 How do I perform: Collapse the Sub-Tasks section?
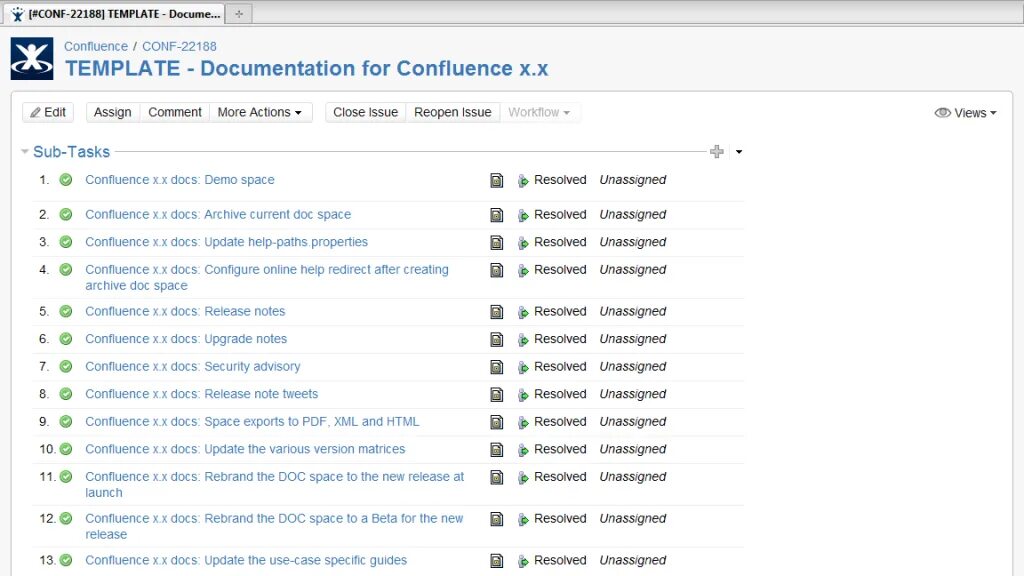click(25, 152)
